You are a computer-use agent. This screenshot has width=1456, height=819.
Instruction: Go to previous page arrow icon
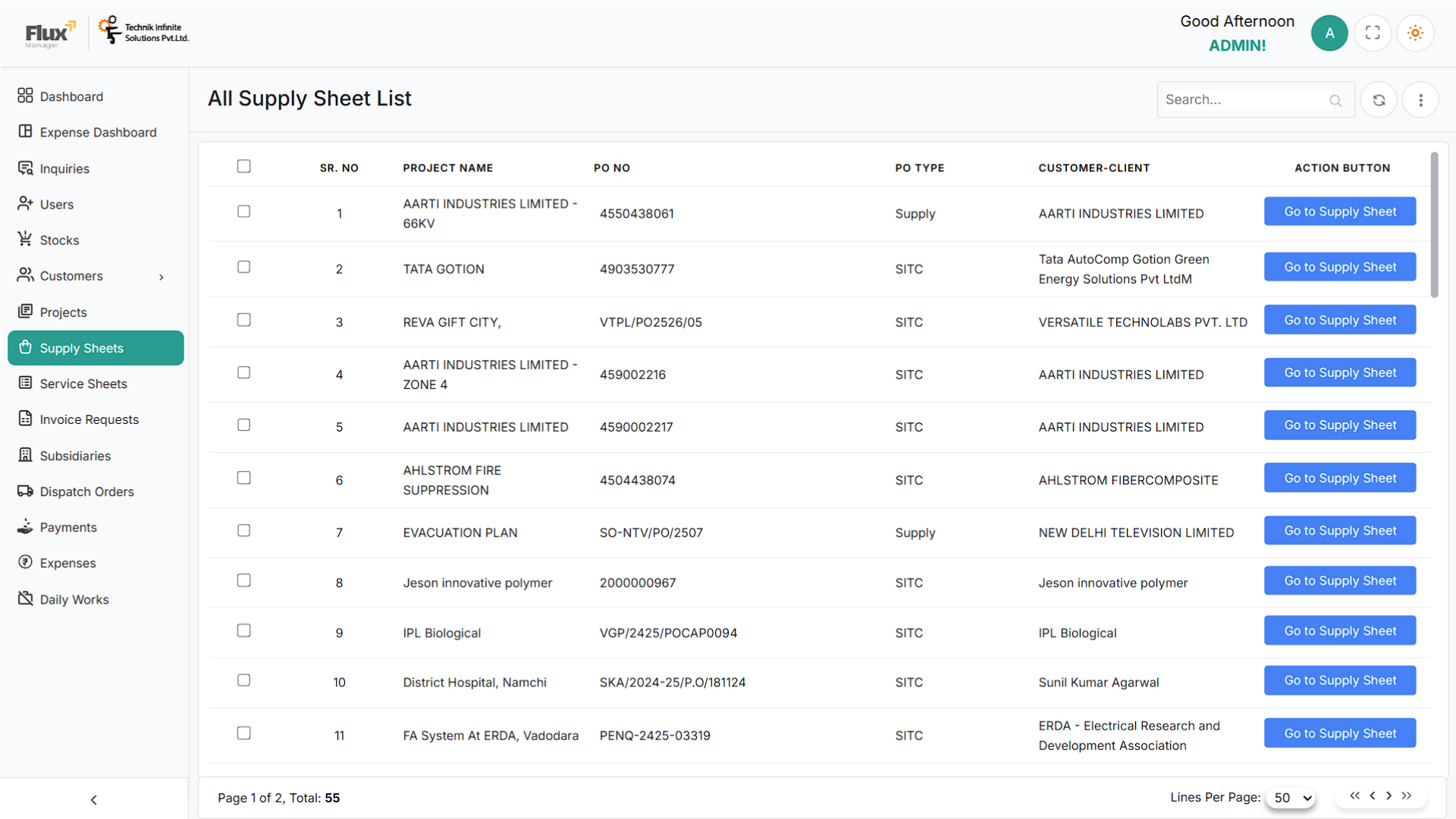(x=1372, y=795)
